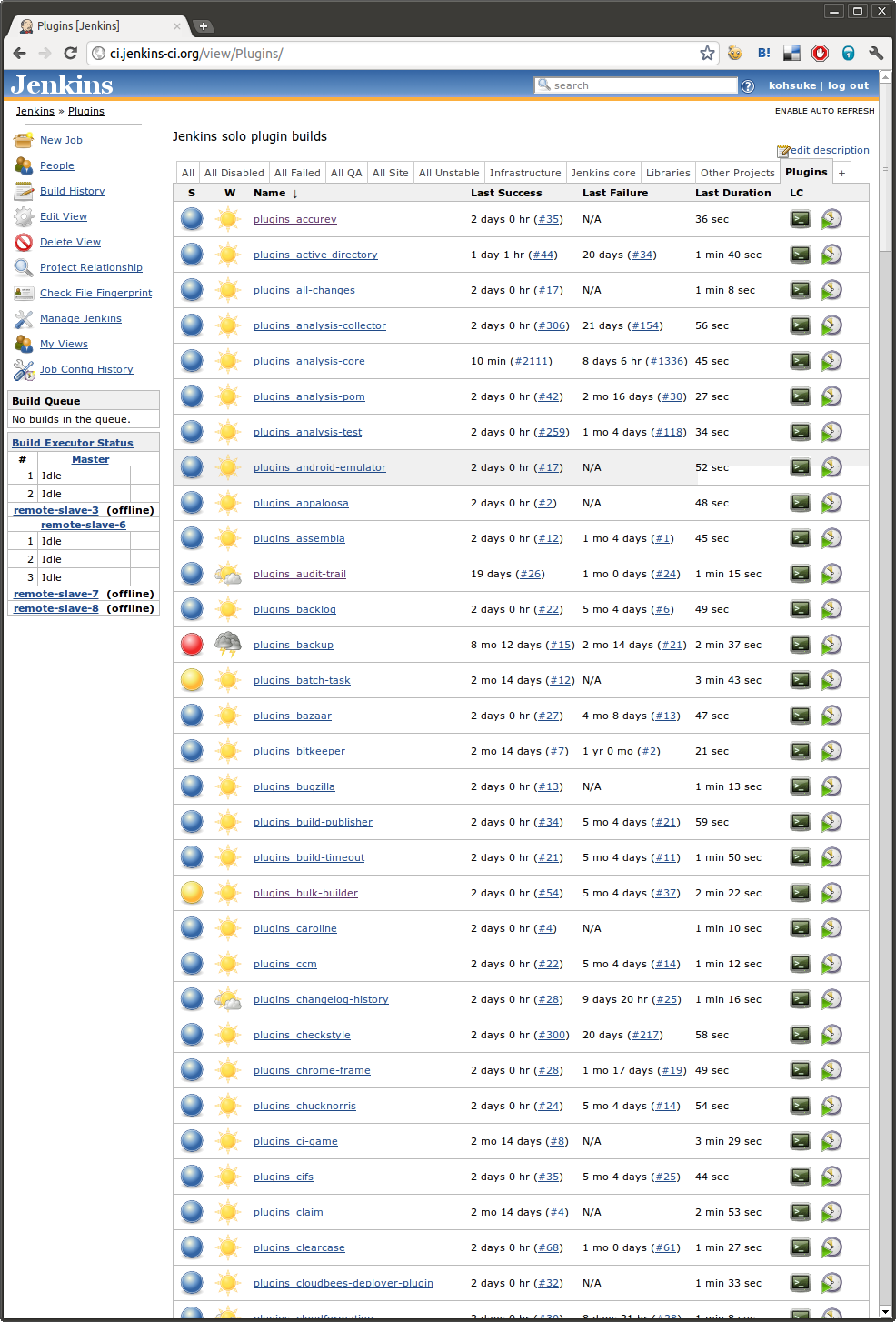
Task: Open console icon for plugins_claim
Action: [x=800, y=1212]
